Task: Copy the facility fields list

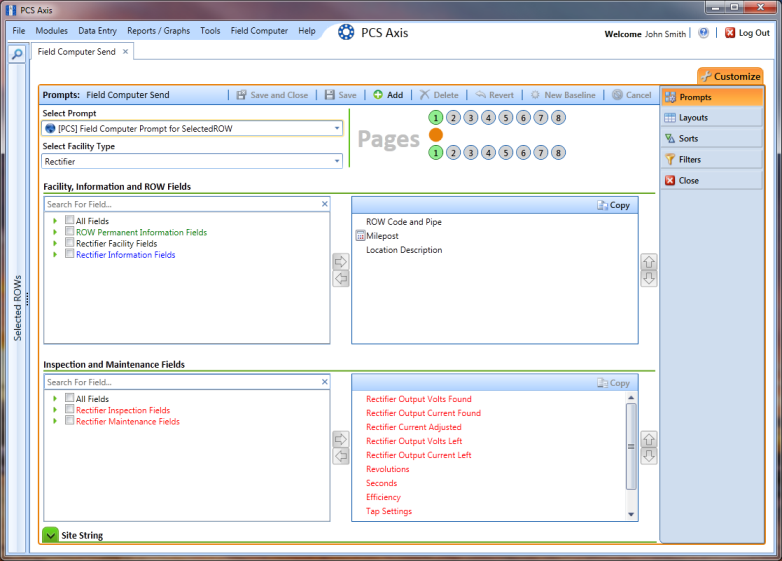Action: pyautogui.click(x=613, y=205)
